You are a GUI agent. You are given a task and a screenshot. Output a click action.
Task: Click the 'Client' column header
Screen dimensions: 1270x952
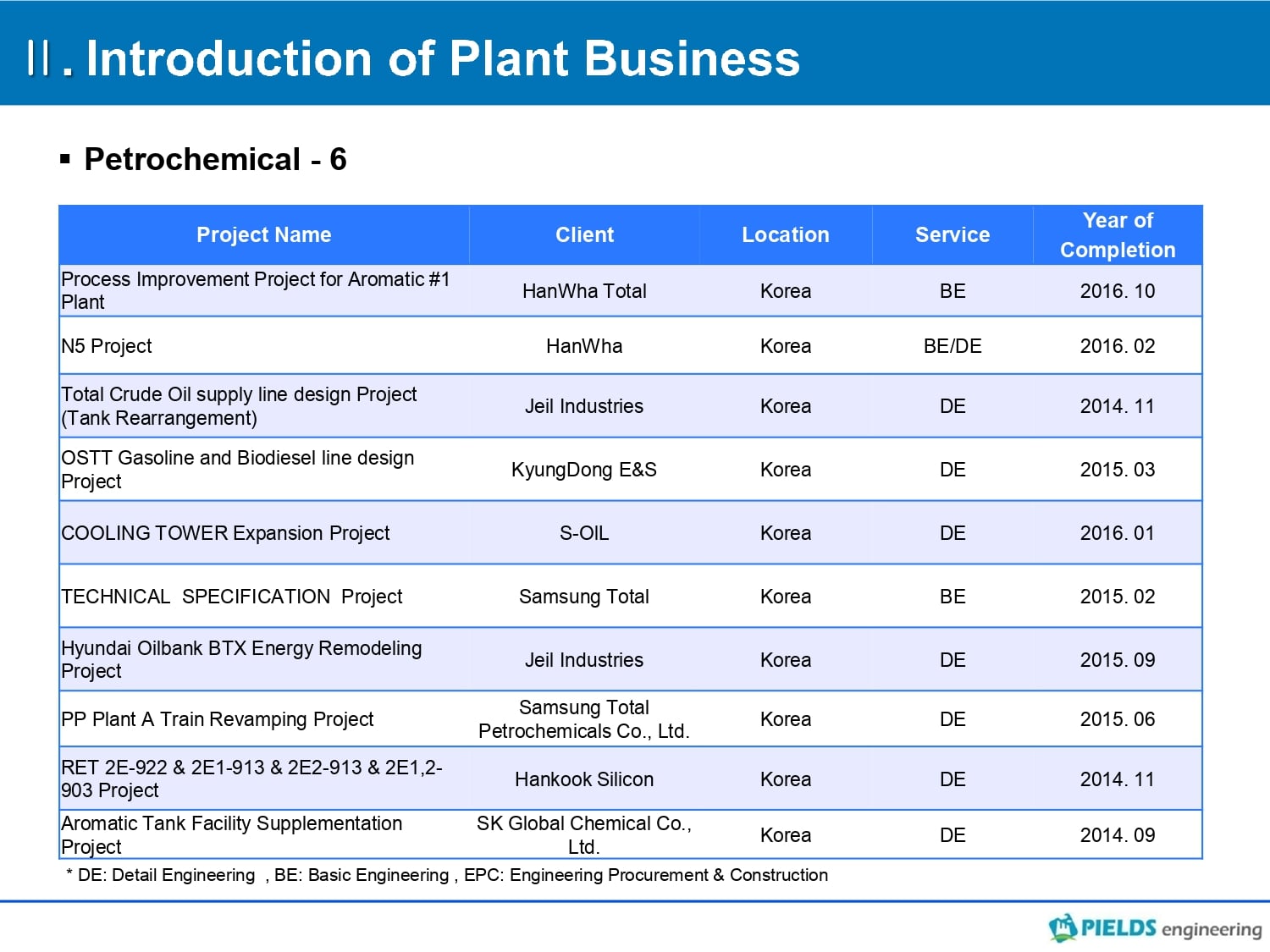(584, 234)
